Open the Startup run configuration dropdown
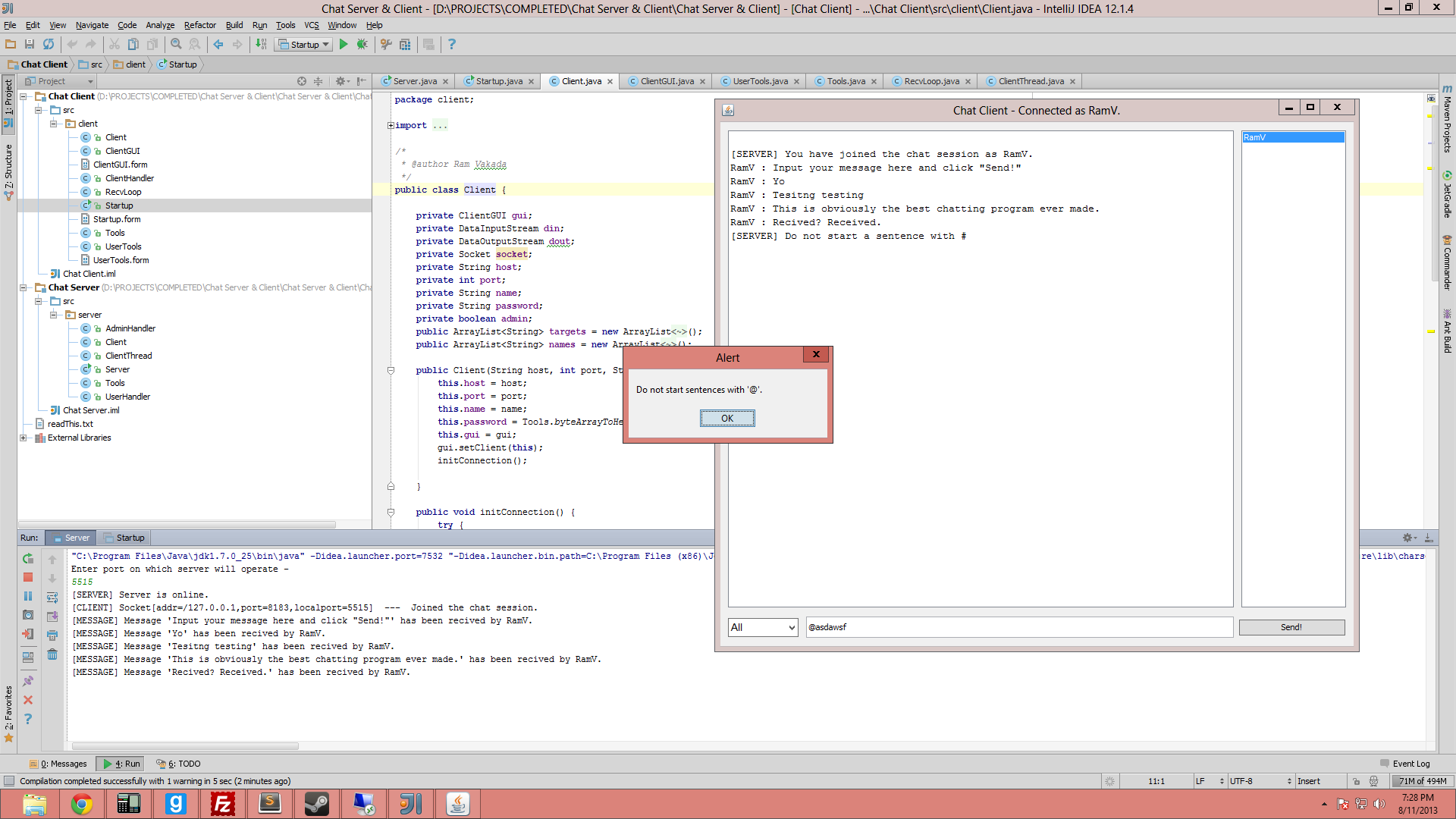 tap(303, 45)
